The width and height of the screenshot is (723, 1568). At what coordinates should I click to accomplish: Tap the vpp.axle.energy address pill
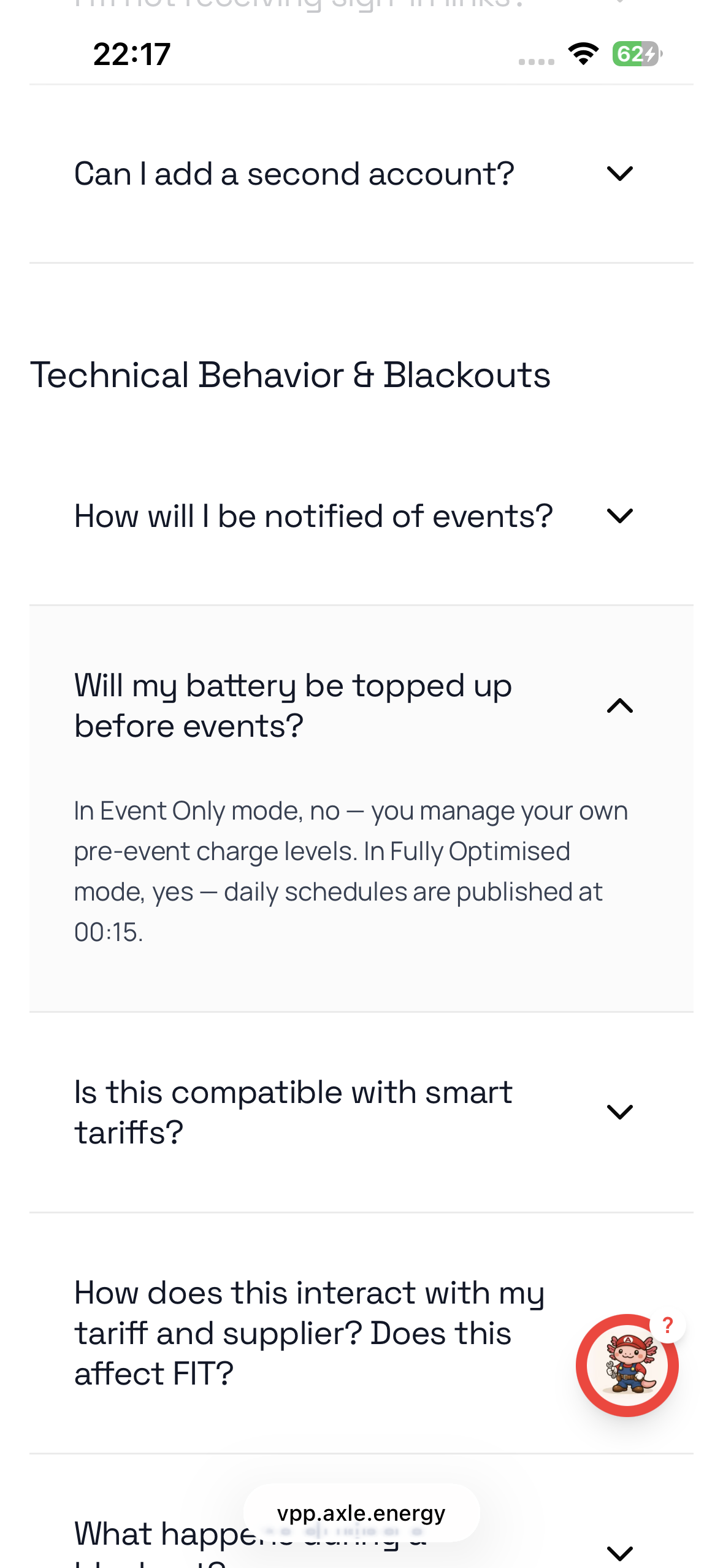click(361, 1513)
